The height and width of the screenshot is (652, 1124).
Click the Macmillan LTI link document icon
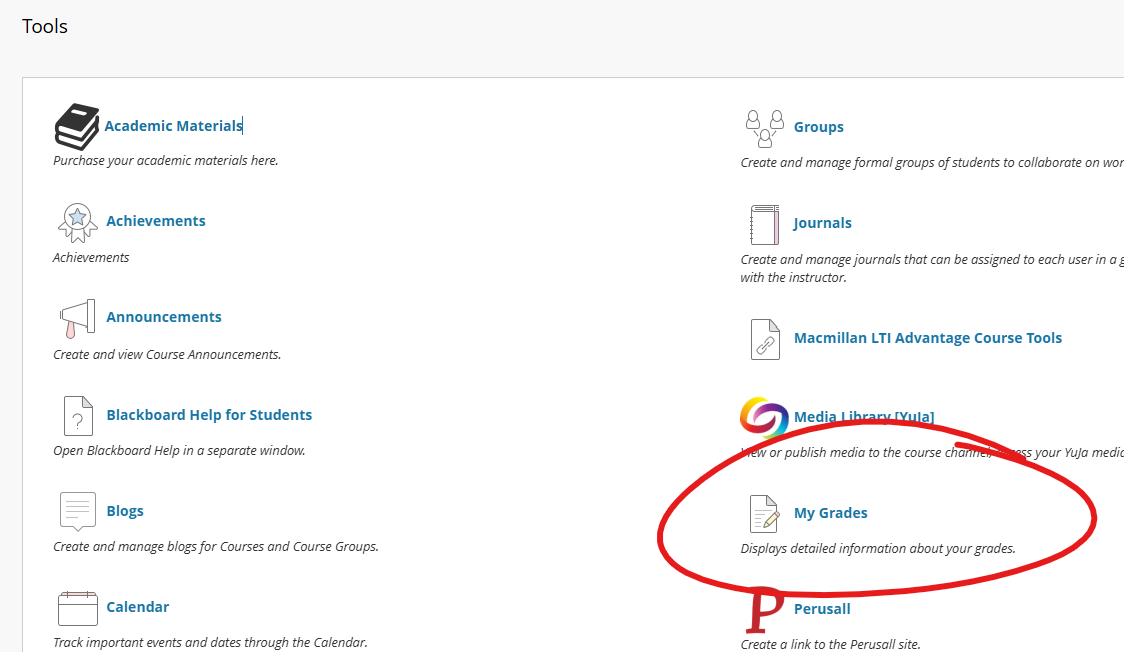[765, 339]
